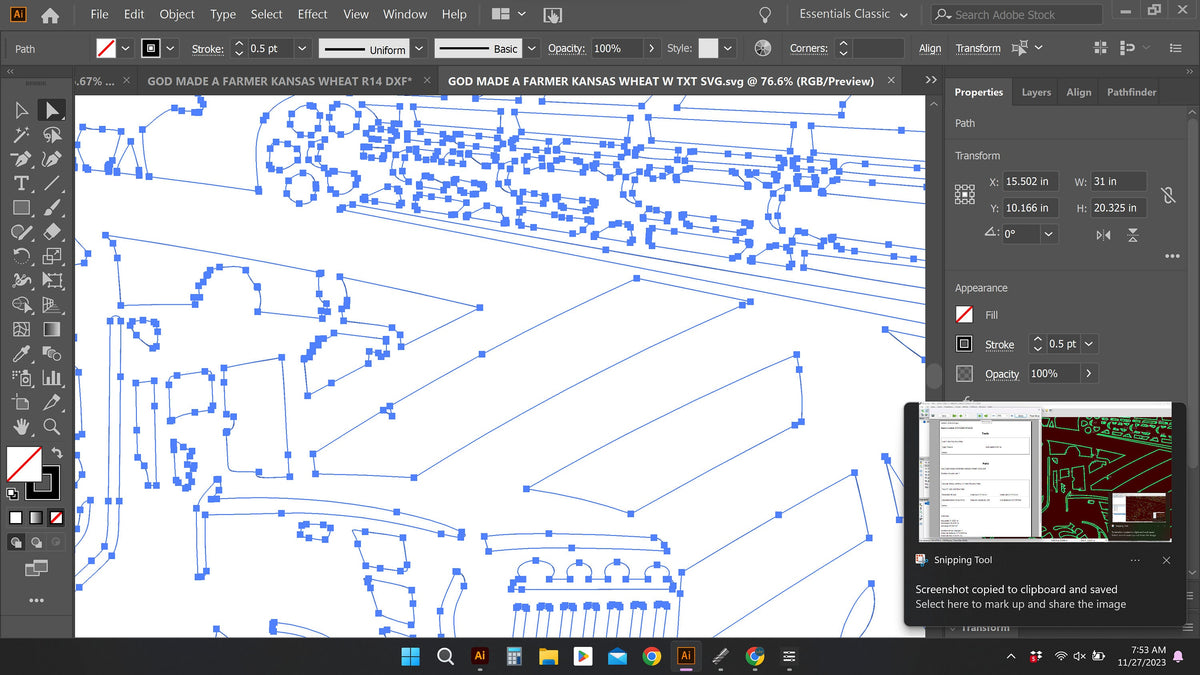Select the Rectangle tool

pyautogui.click(x=21, y=207)
